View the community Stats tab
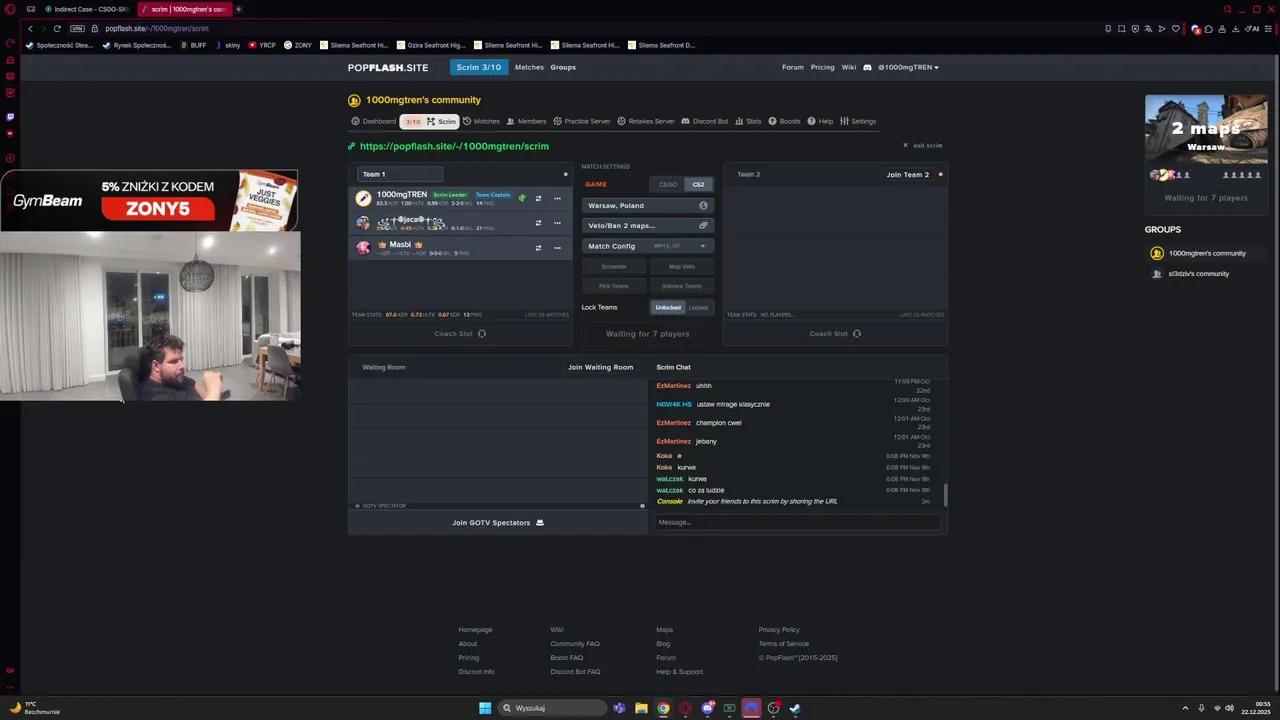This screenshot has width=1280, height=720. pyautogui.click(x=748, y=121)
